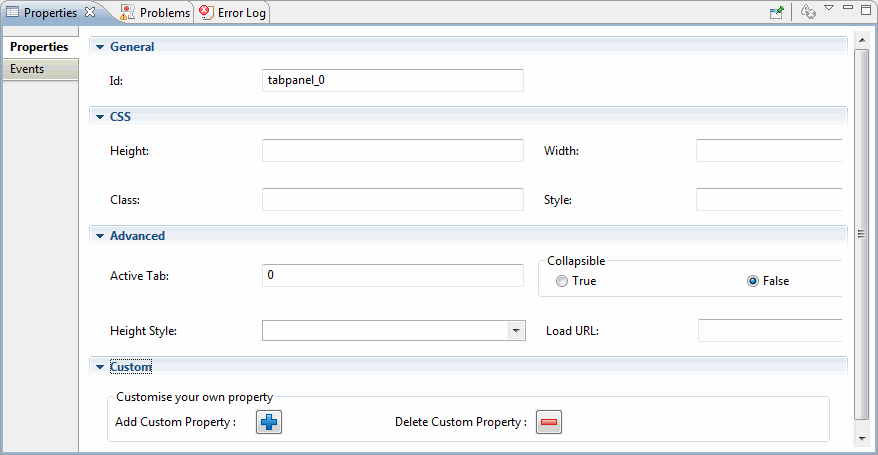Click the red minus Delete Custom Property icon
878x455 pixels.
click(549, 422)
